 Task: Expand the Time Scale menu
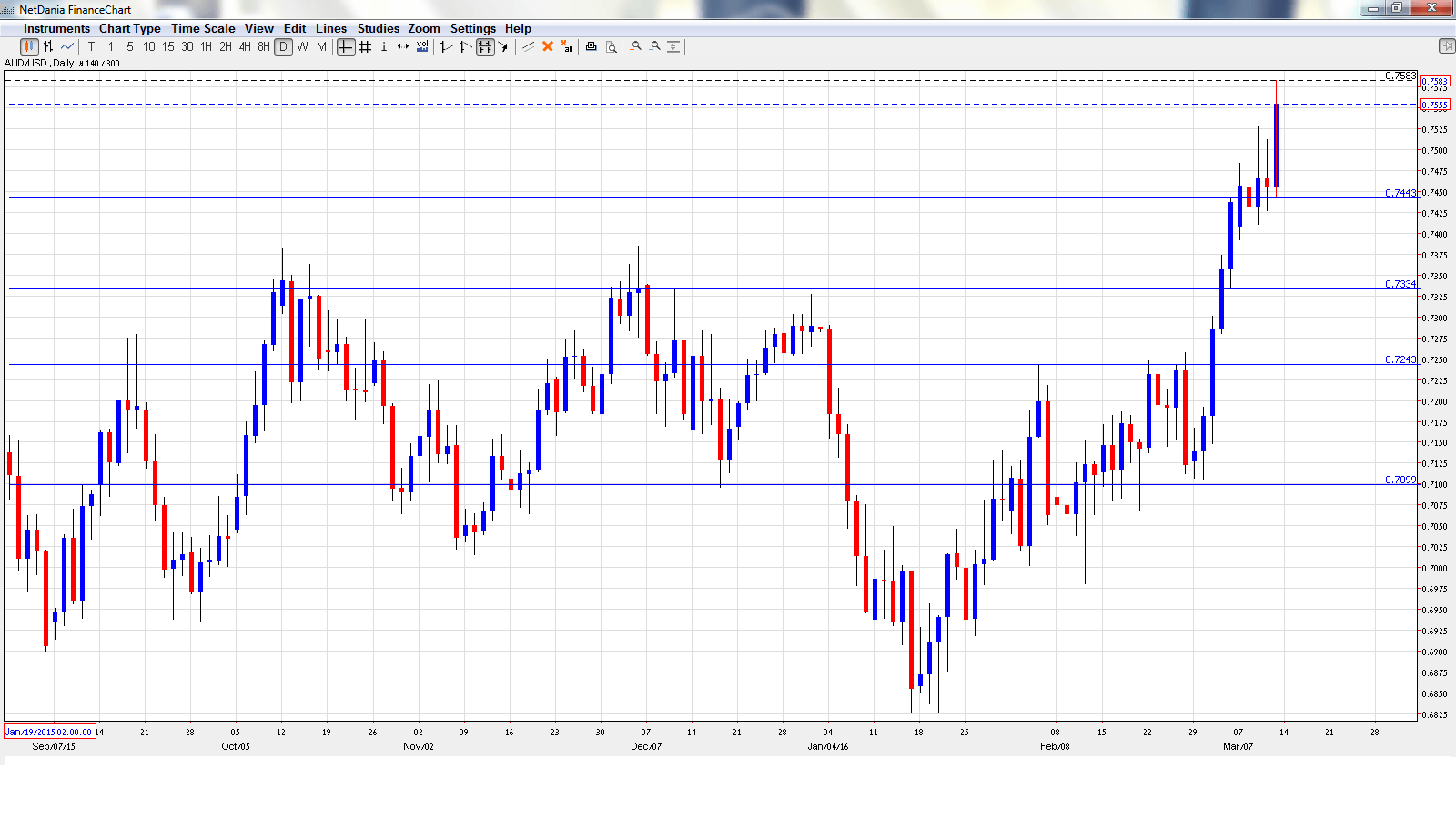(203, 28)
